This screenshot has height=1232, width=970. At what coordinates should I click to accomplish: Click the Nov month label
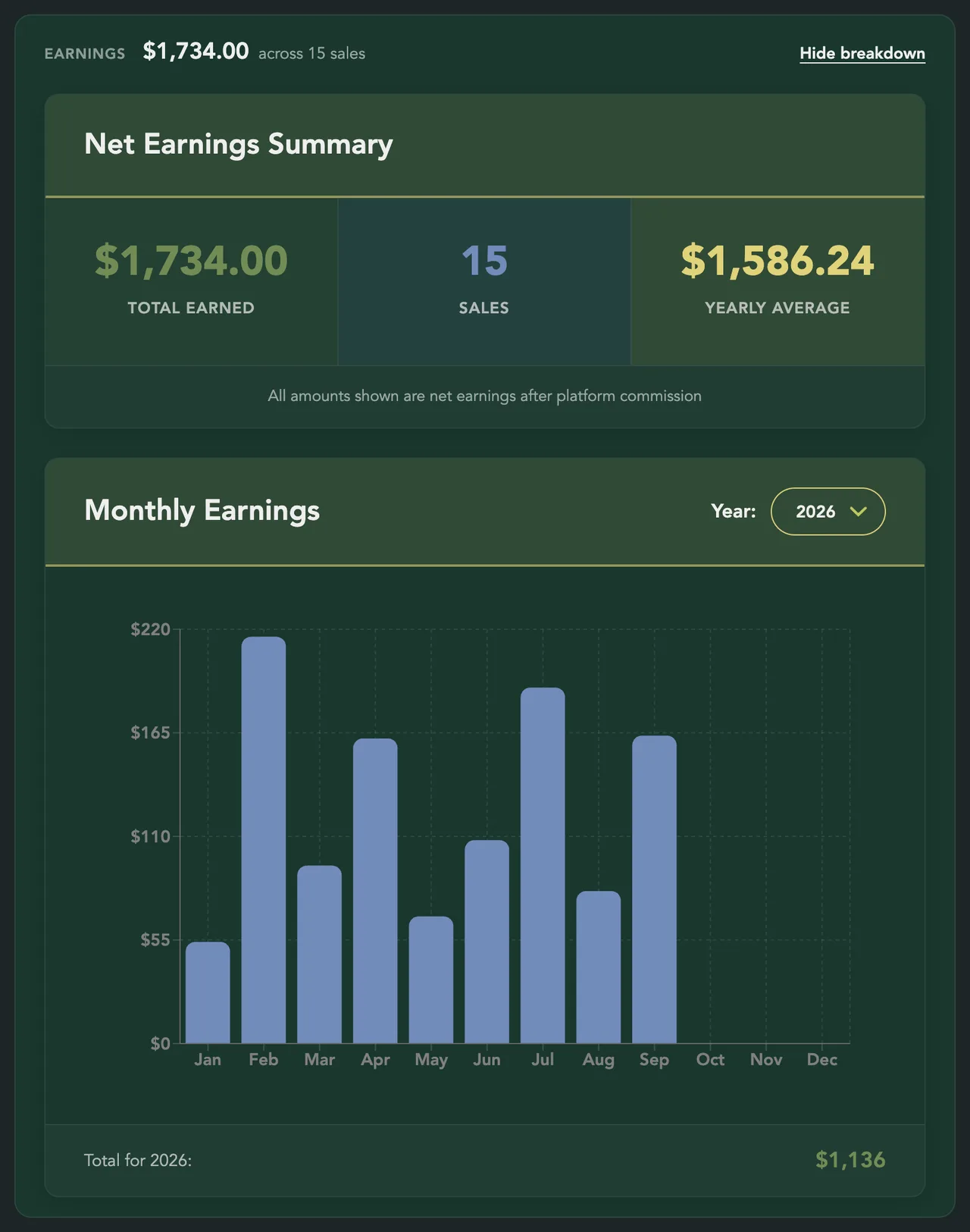(766, 1059)
